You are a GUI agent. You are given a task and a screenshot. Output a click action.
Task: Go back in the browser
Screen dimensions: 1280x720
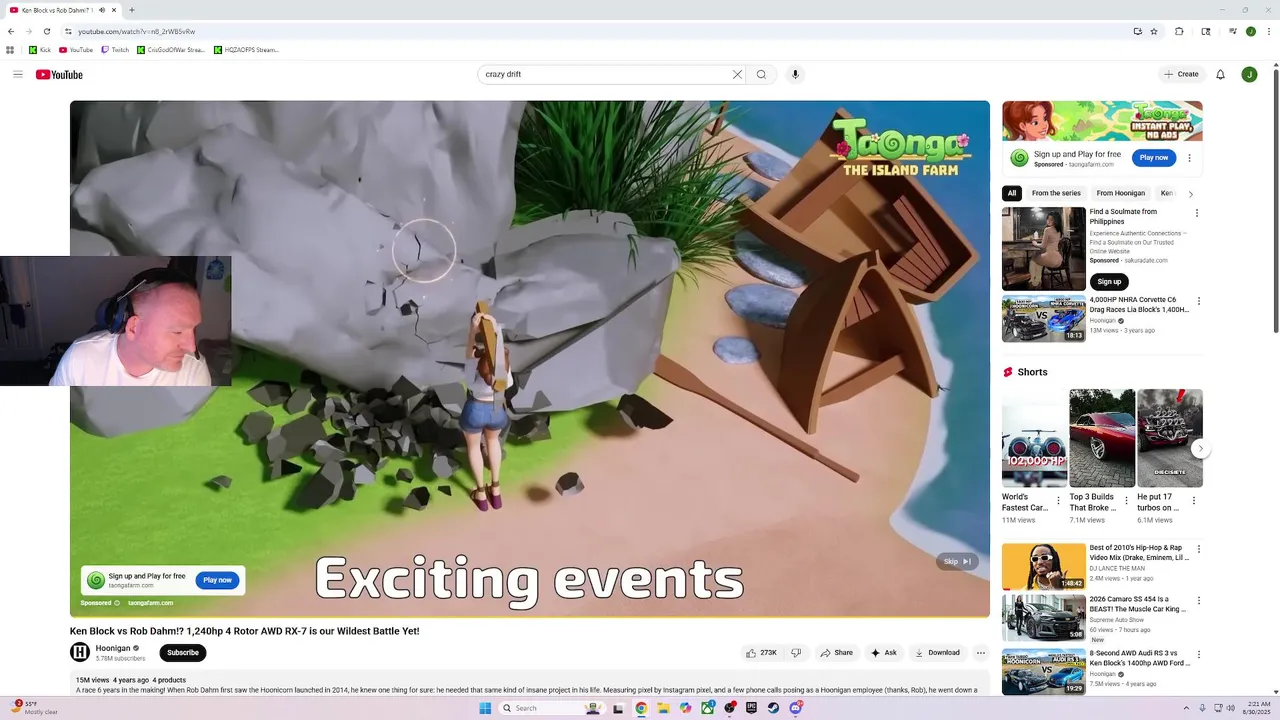[11, 31]
